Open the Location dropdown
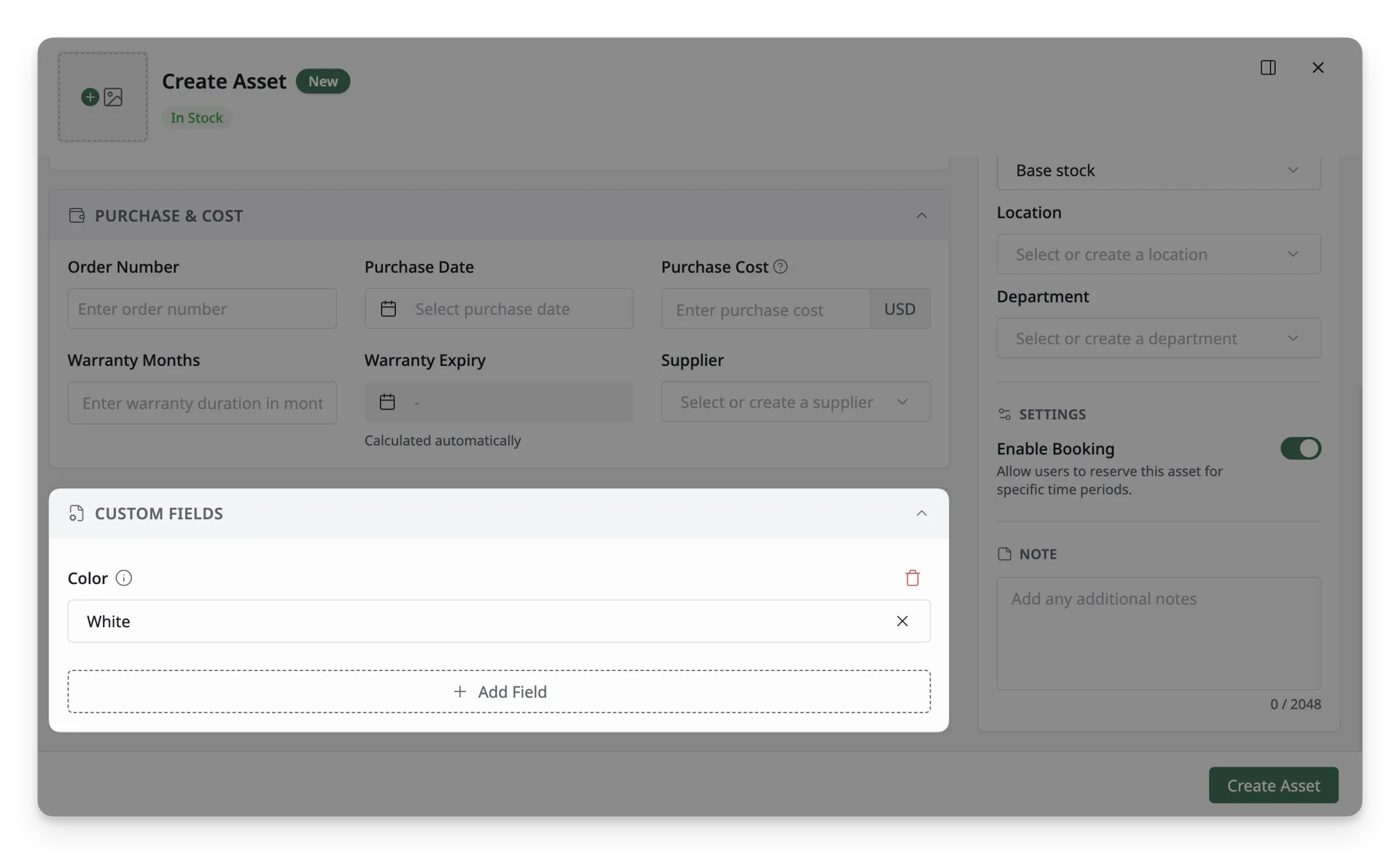The width and height of the screenshot is (1400, 854). 1159,254
